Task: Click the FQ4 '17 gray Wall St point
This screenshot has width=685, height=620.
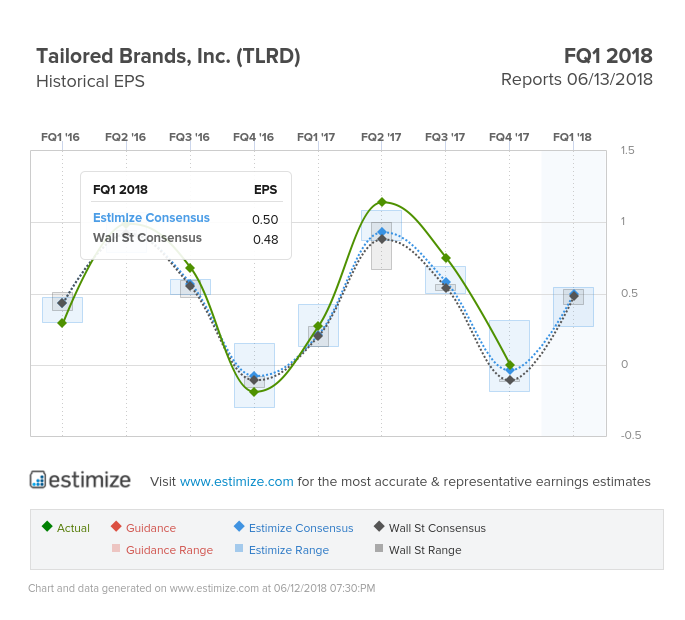Action: (510, 380)
